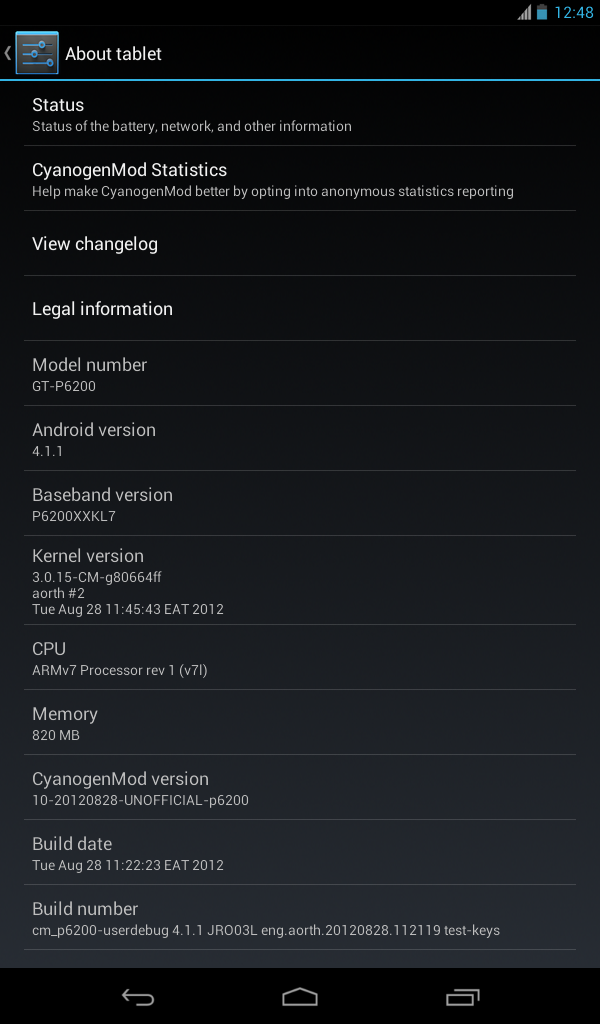The width and height of the screenshot is (600, 1024).
Task: Tap the battery icon in status bar
Action: coord(542,12)
